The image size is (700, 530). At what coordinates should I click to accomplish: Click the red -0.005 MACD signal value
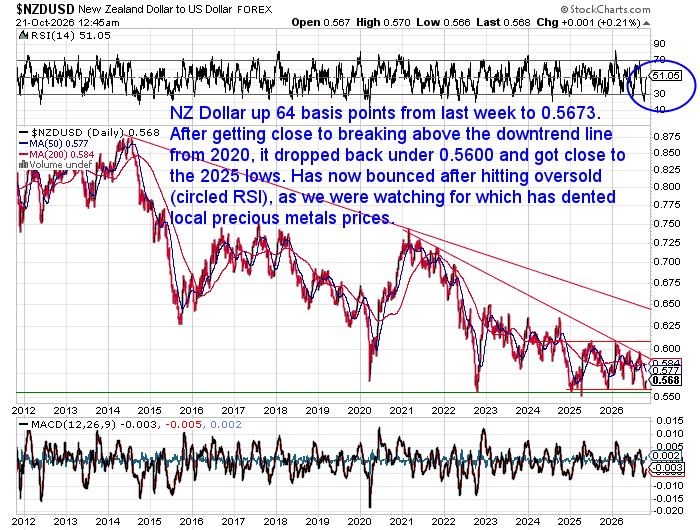(x=183, y=424)
